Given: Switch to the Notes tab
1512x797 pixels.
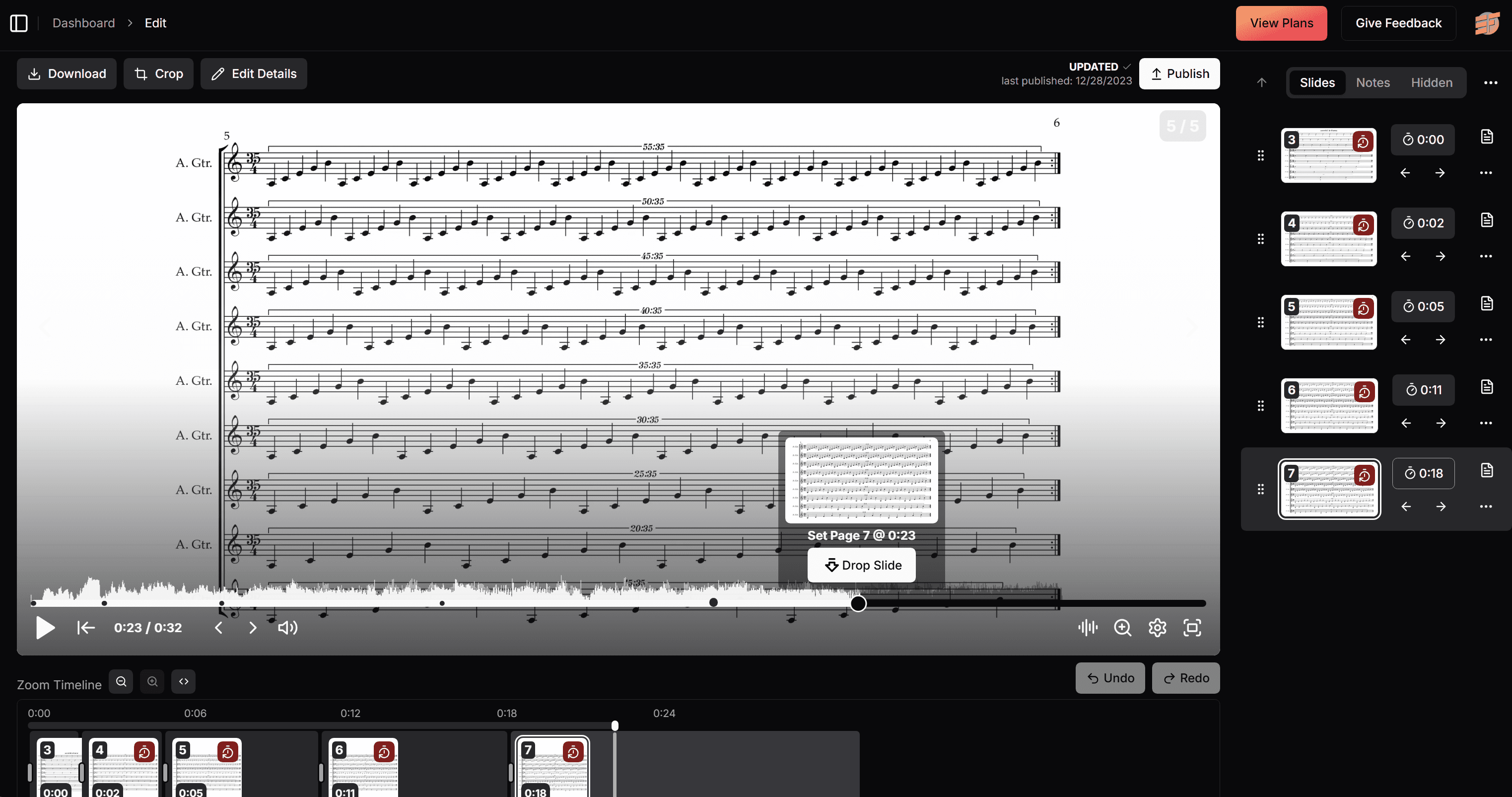Looking at the screenshot, I should tap(1373, 82).
